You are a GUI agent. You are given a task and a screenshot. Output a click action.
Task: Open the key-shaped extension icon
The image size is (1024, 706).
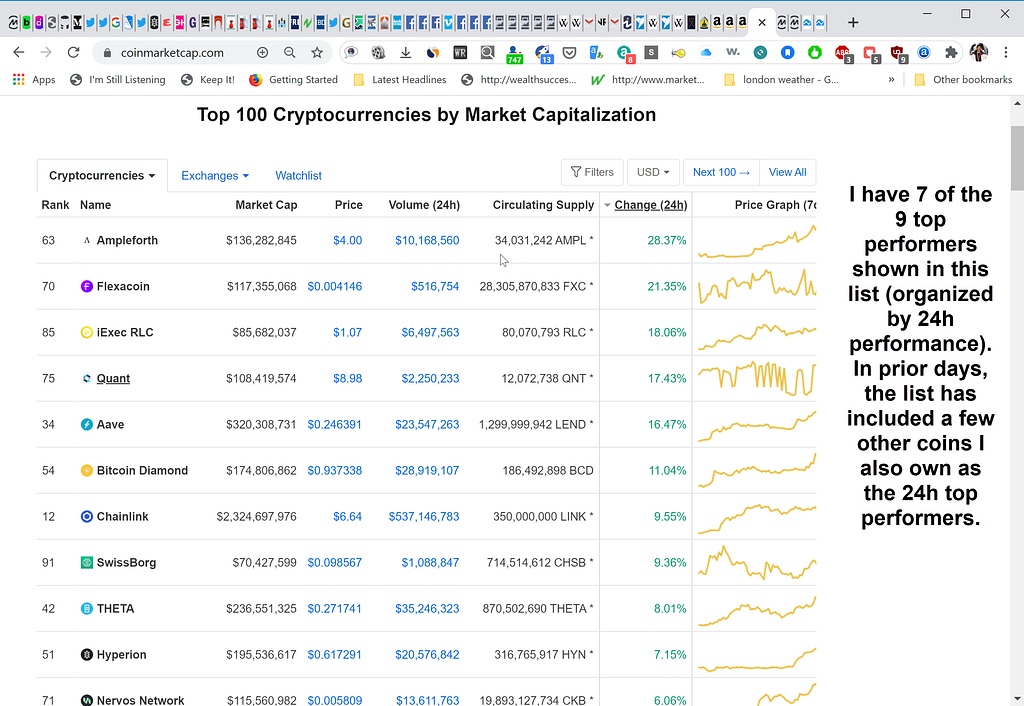(x=679, y=53)
